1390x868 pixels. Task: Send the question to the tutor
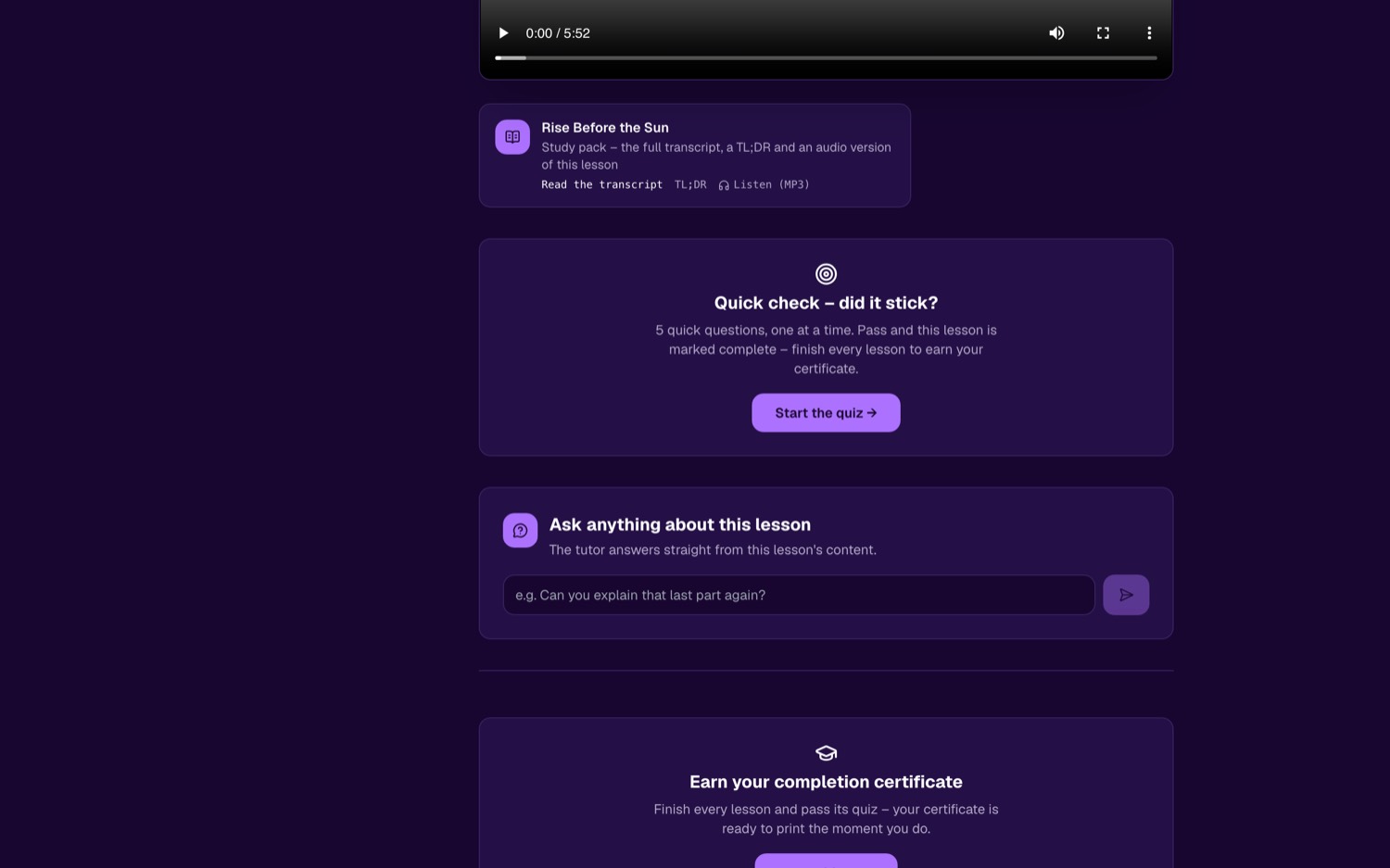coord(1126,595)
